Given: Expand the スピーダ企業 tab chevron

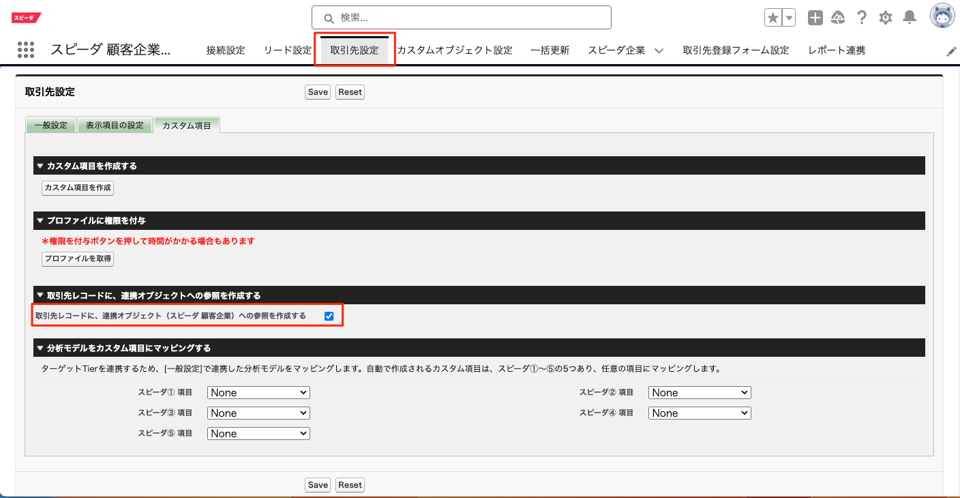Looking at the screenshot, I should [x=659, y=51].
